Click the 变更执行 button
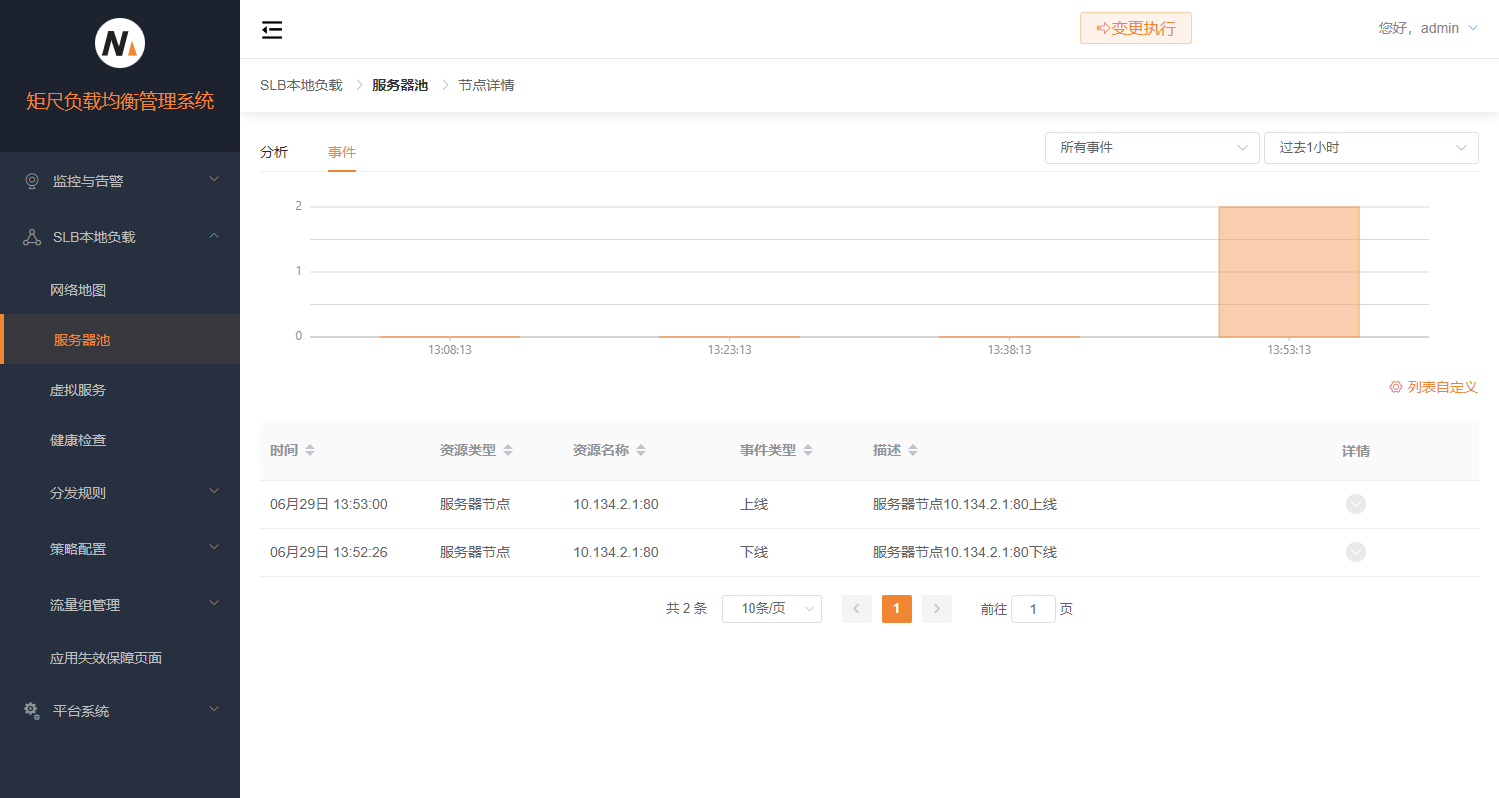The width and height of the screenshot is (1499, 798). tap(1135, 28)
